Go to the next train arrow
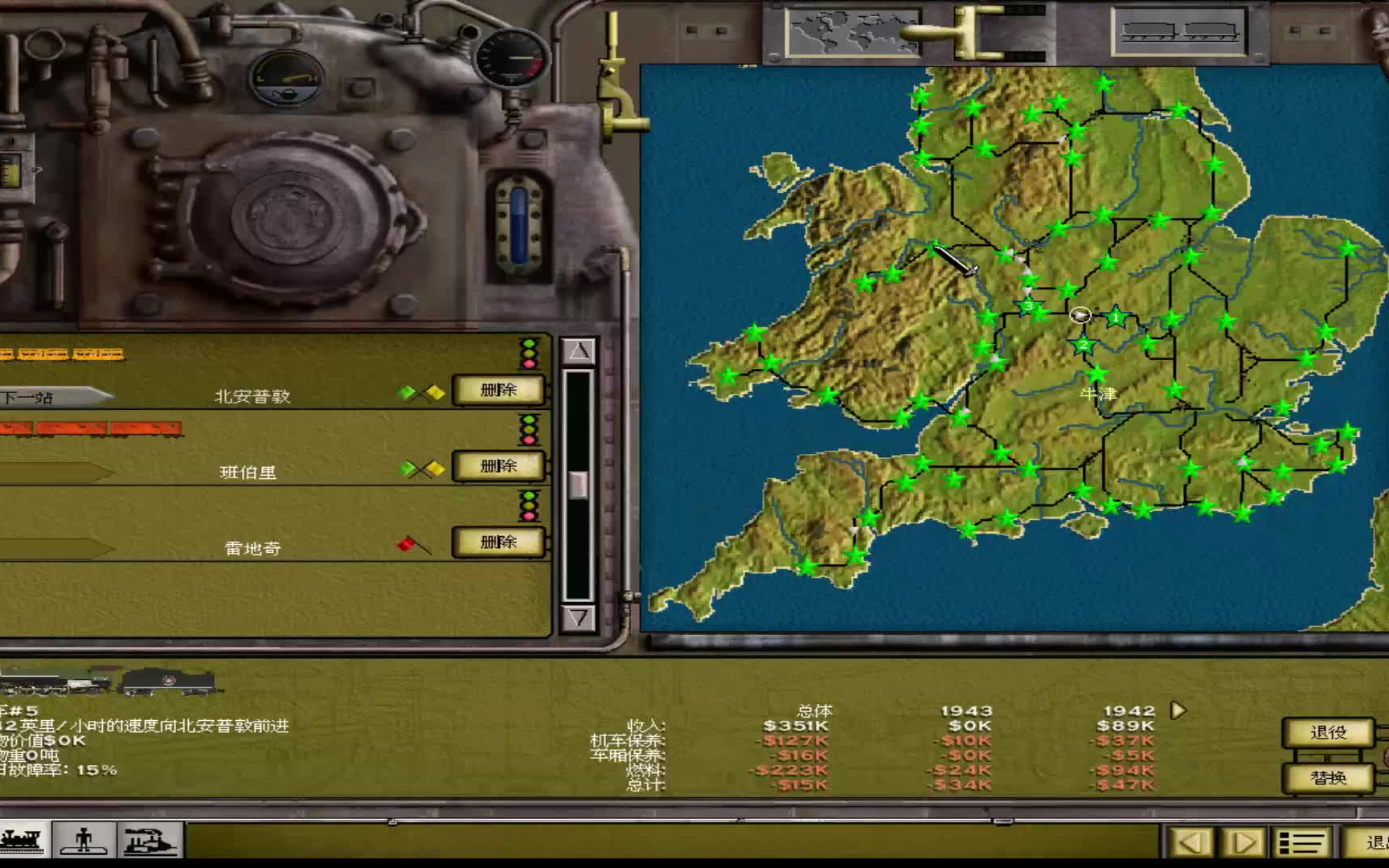 pyautogui.click(x=1243, y=842)
